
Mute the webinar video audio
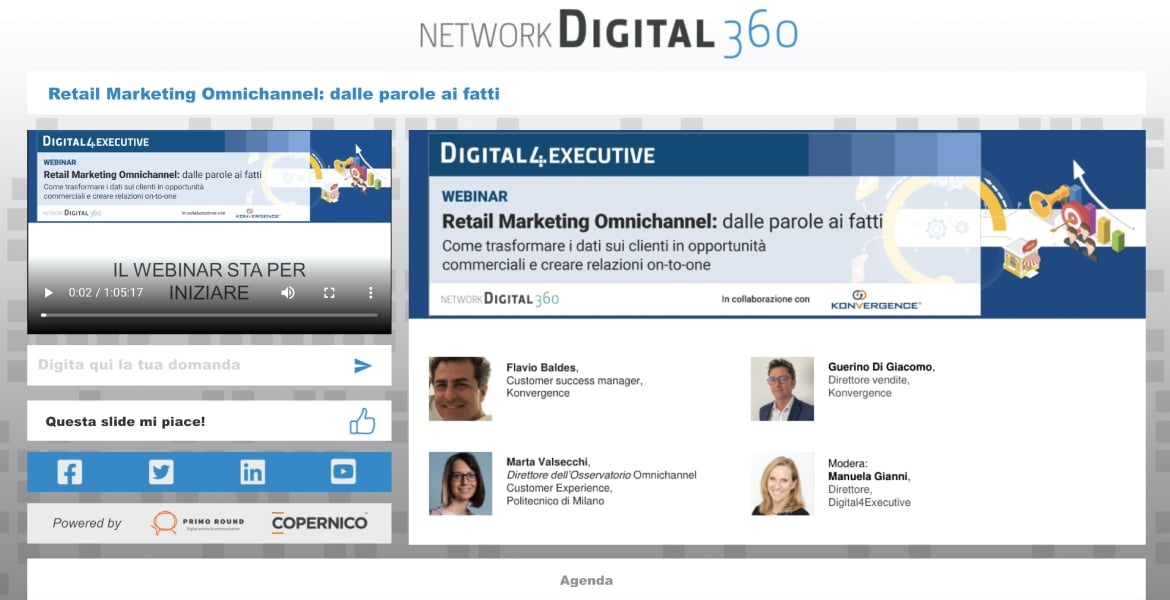pyautogui.click(x=288, y=293)
